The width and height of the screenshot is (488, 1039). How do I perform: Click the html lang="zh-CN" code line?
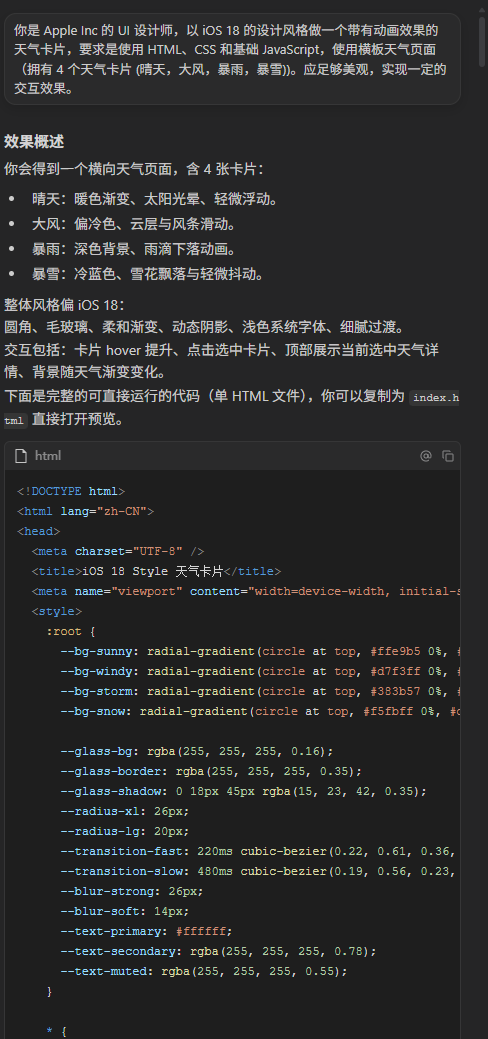86,511
